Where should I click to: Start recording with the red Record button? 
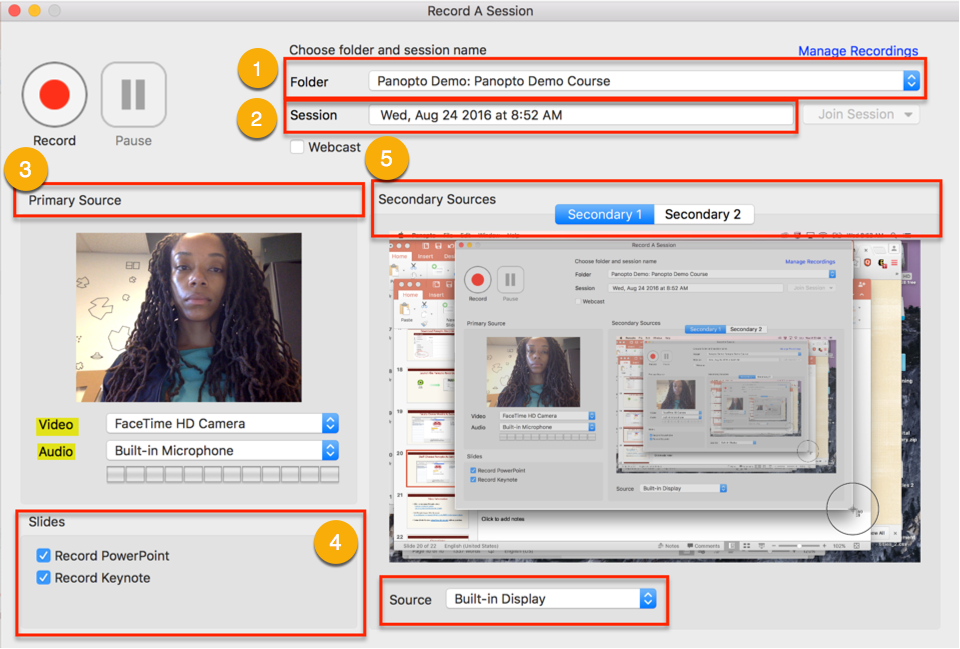point(54,95)
